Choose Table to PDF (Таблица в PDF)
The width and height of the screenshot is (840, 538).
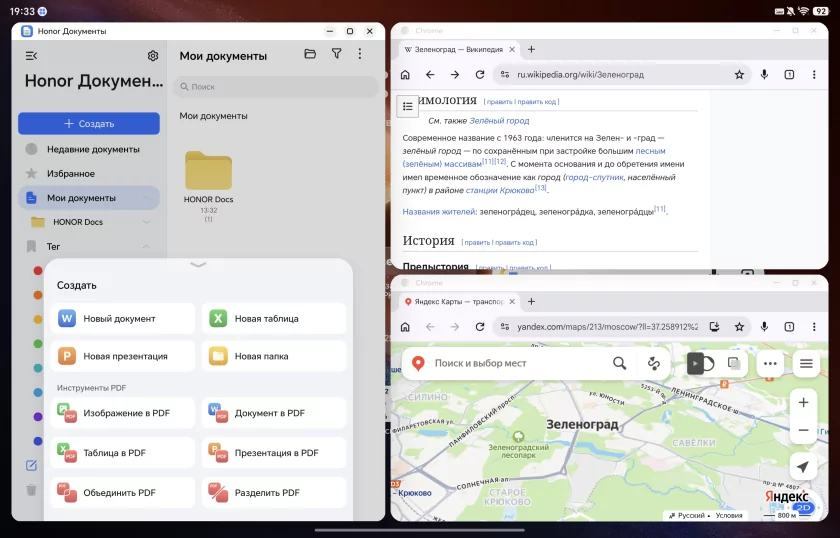click(123, 453)
